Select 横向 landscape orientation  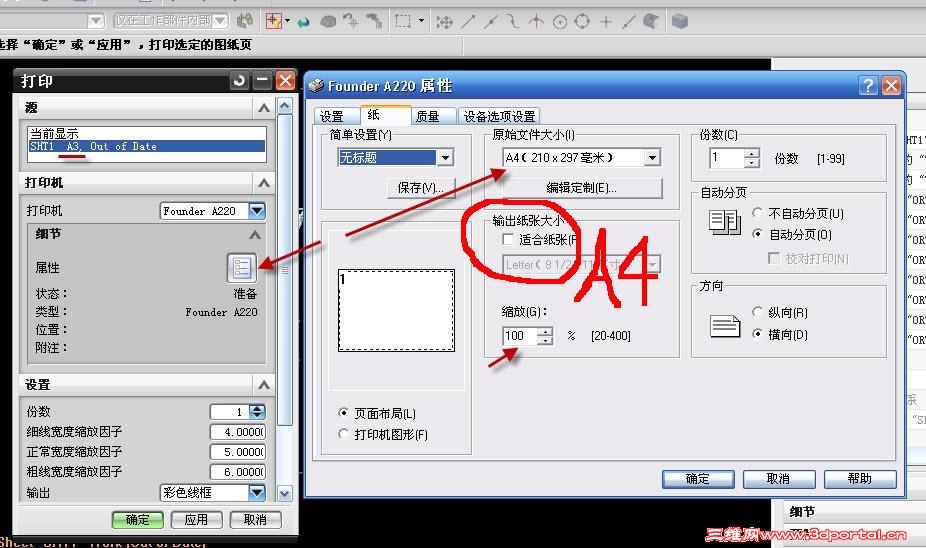point(757,334)
